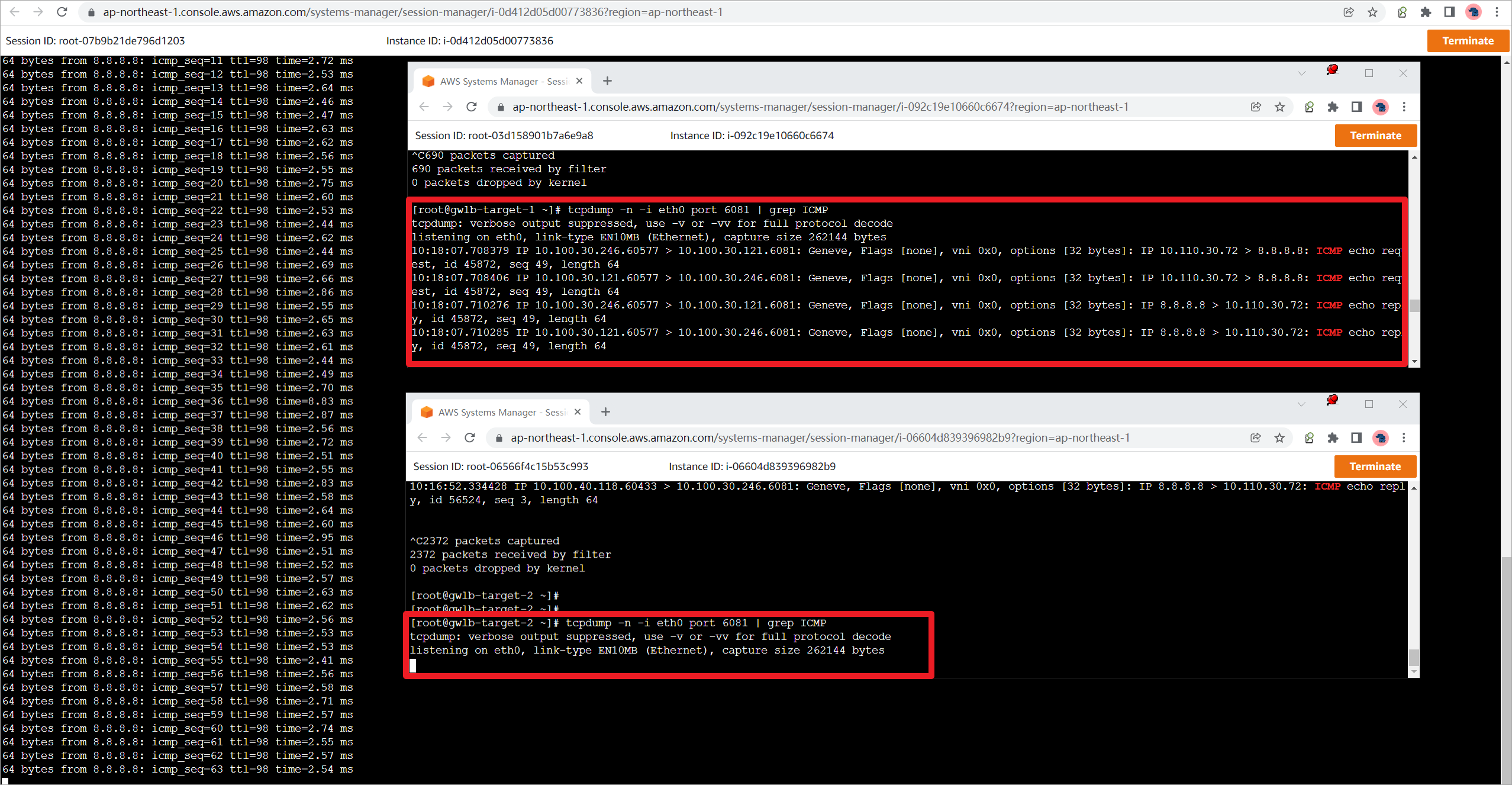Click the Terminate button on gwlb-target-1 session
This screenshot has height=785, width=1512.
click(1375, 135)
